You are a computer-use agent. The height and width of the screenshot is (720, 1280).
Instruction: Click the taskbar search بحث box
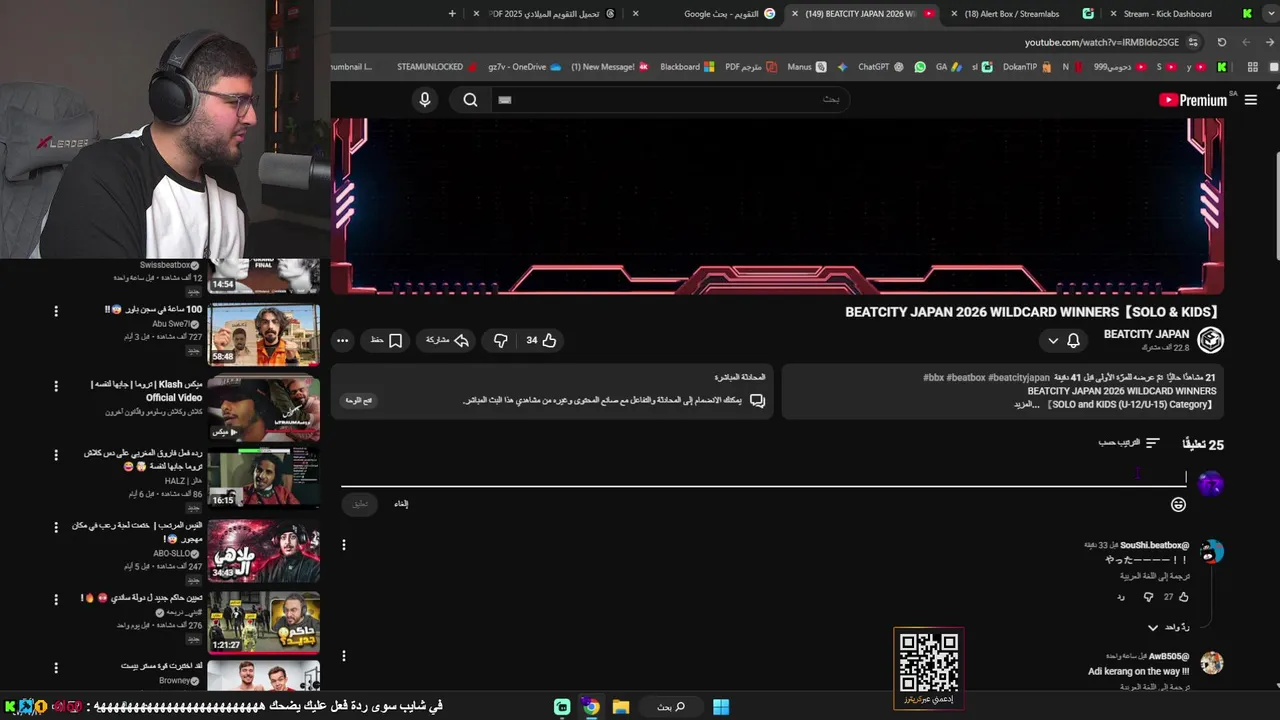[x=669, y=707]
